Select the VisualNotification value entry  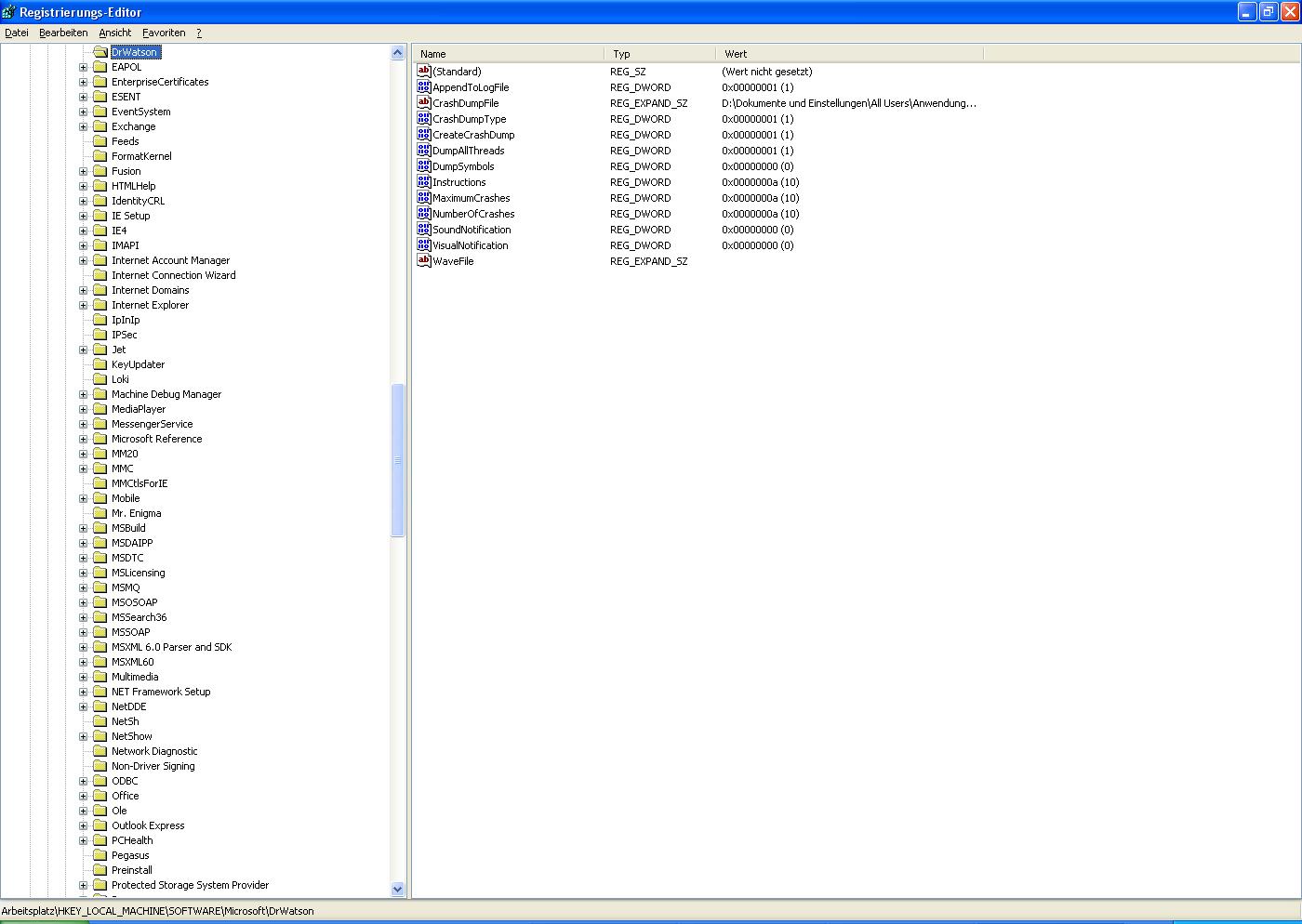(470, 245)
